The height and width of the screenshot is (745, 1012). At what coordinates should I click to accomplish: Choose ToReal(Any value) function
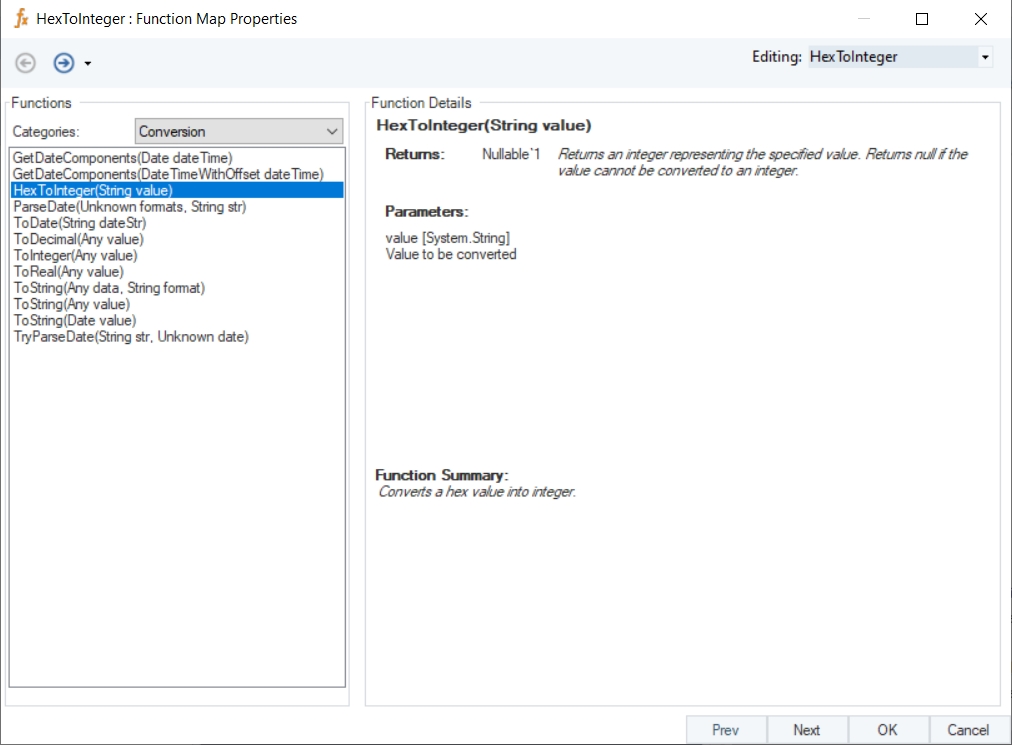[x=68, y=272]
